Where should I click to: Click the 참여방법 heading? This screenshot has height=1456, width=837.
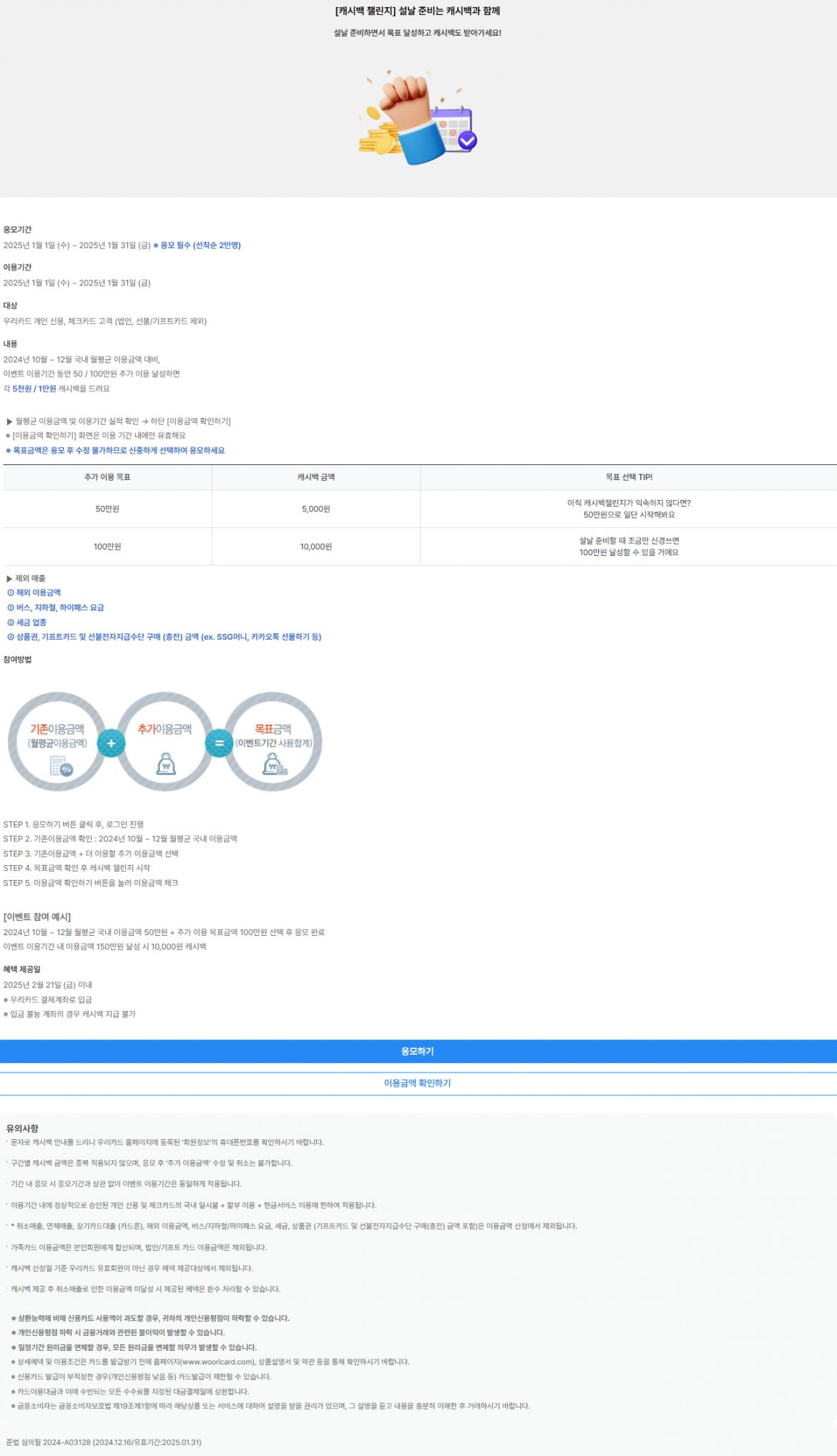(x=17, y=659)
